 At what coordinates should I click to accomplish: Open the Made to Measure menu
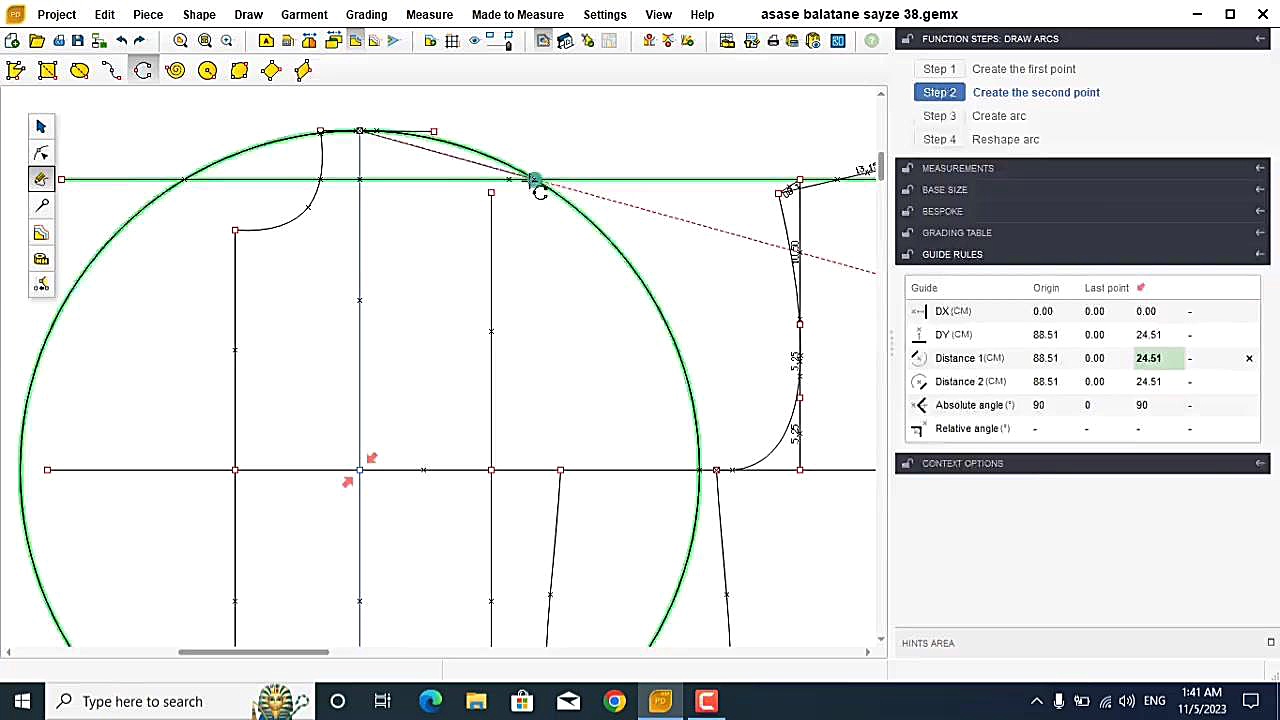[x=517, y=15]
